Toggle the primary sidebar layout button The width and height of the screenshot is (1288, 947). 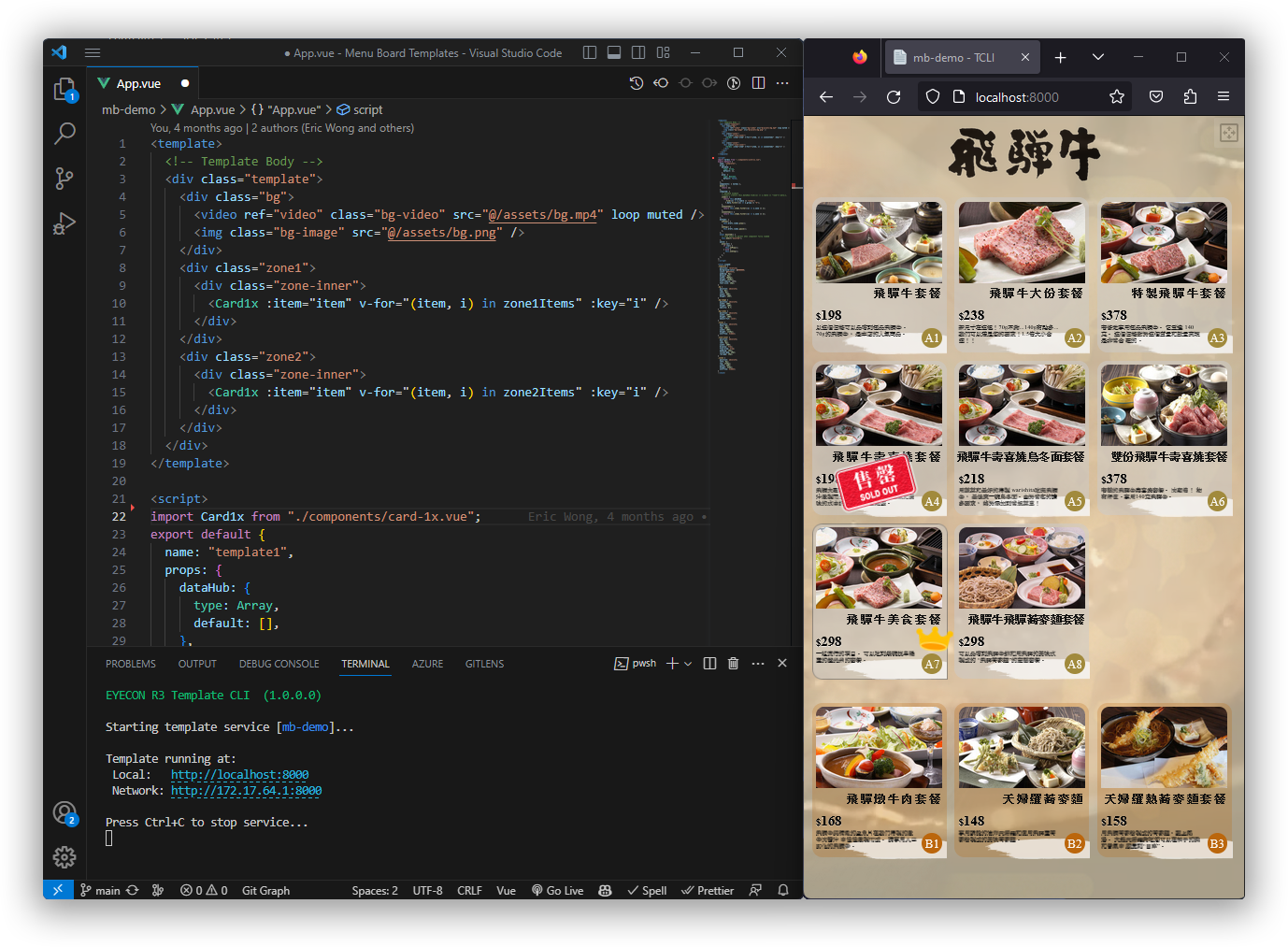coord(590,53)
